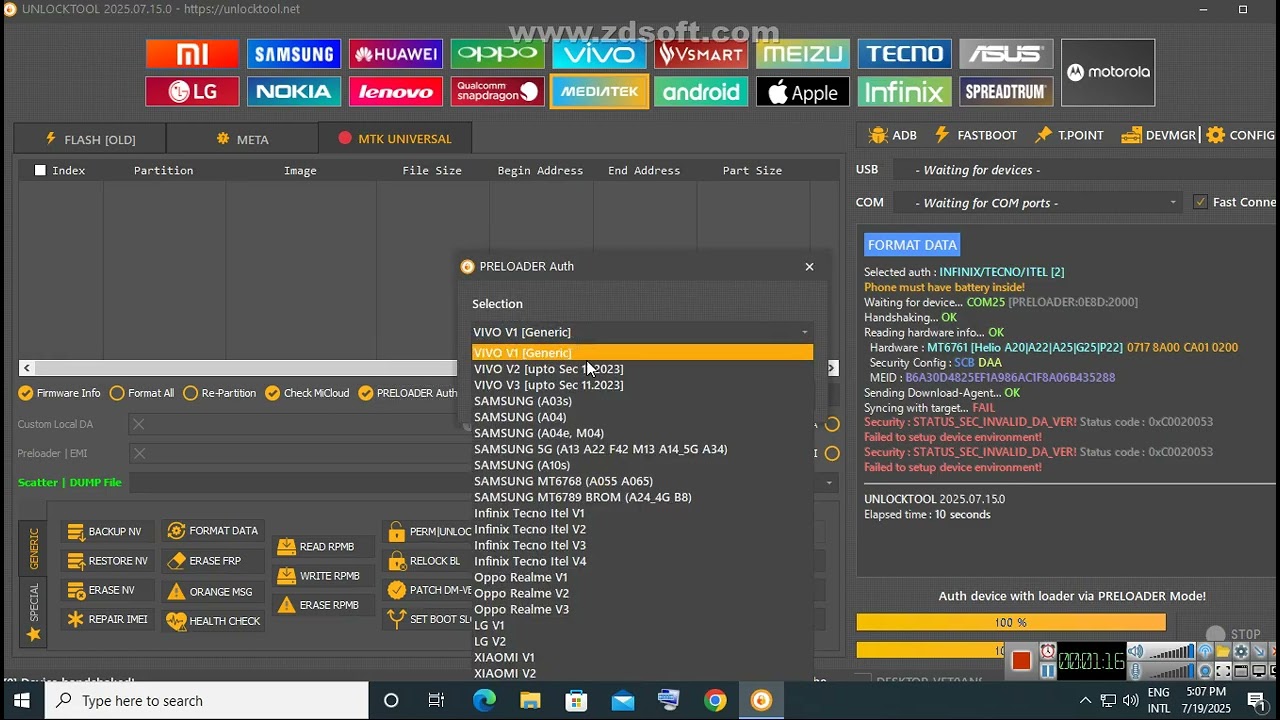The height and width of the screenshot is (720, 1280).
Task: Collapse the PRELOADER Auth selection combo box
Action: [642, 332]
